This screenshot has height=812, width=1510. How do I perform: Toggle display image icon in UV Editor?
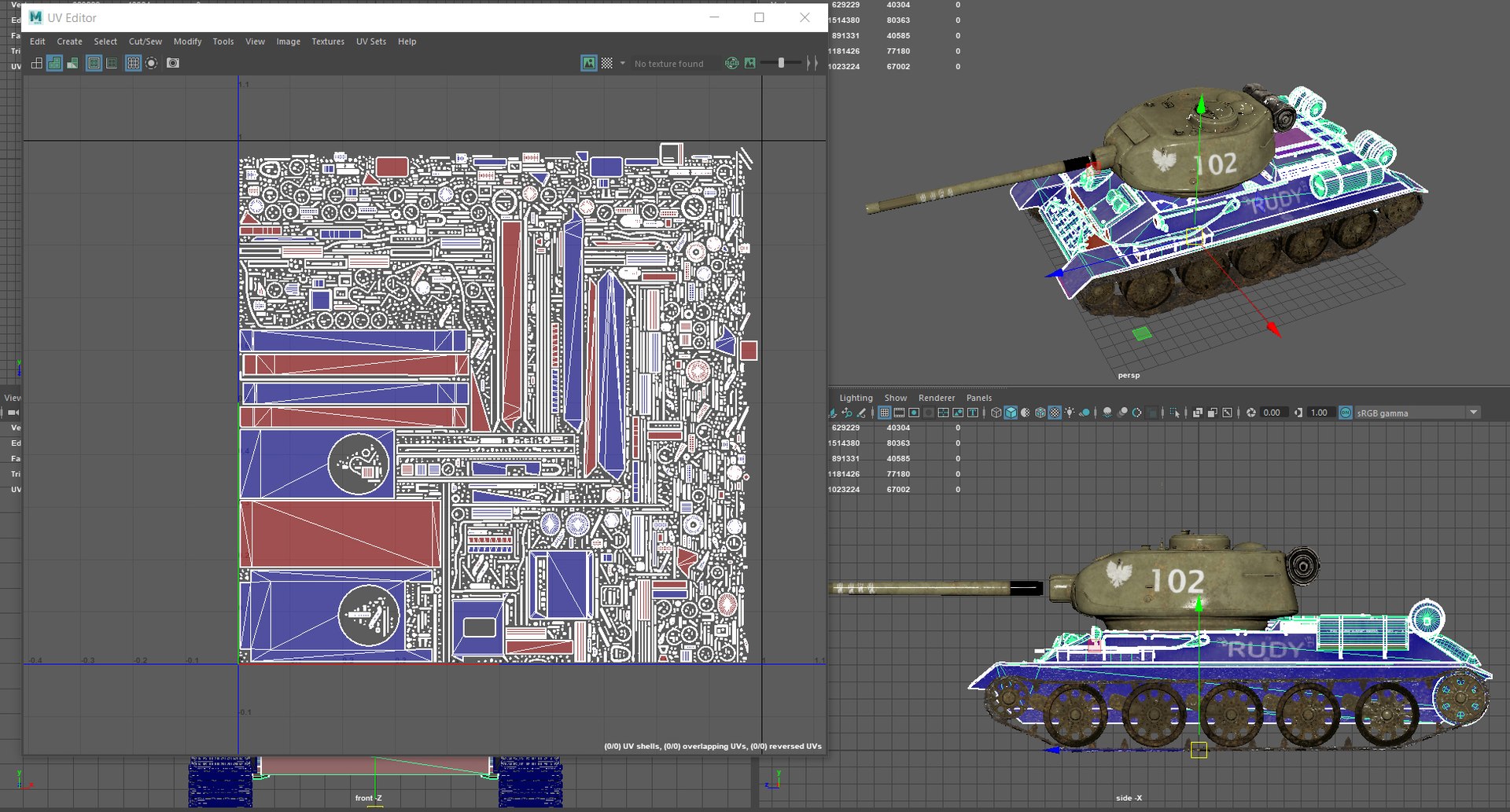tap(589, 63)
